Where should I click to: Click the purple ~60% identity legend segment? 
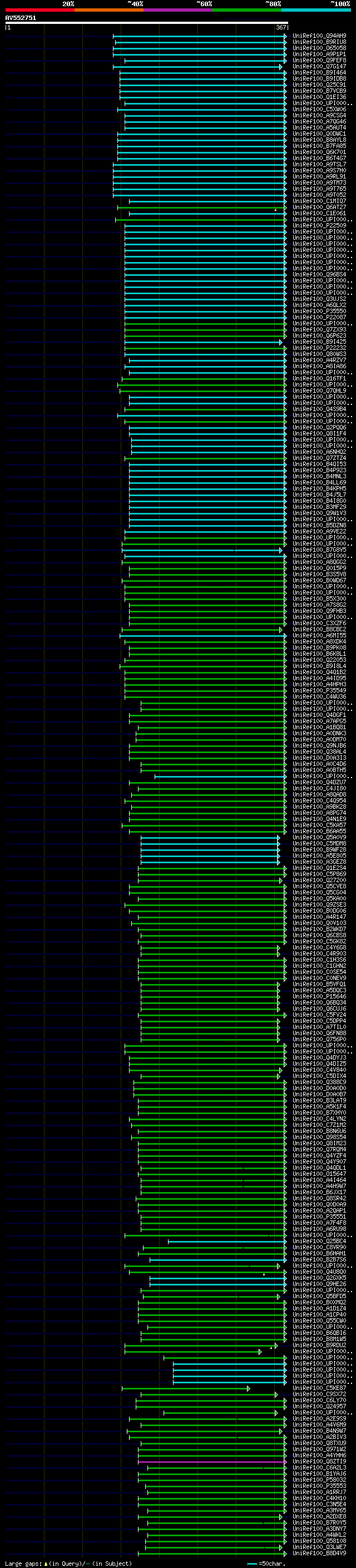(x=179, y=10)
